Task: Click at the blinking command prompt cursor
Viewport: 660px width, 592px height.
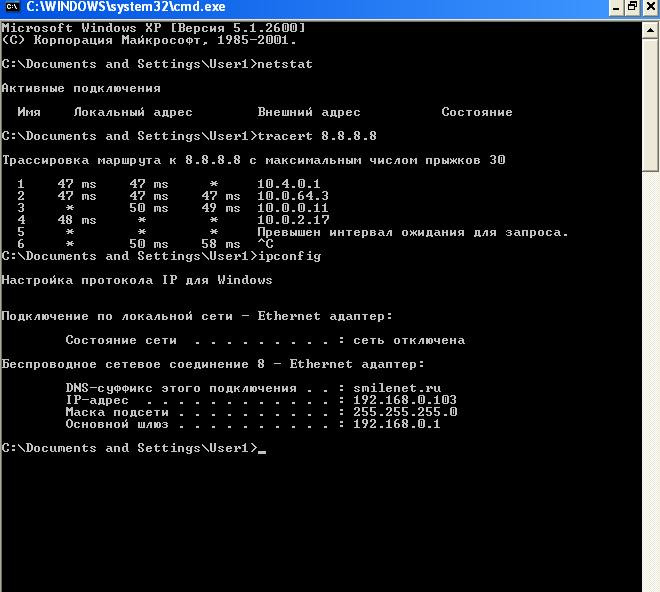Action: (x=262, y=449)
